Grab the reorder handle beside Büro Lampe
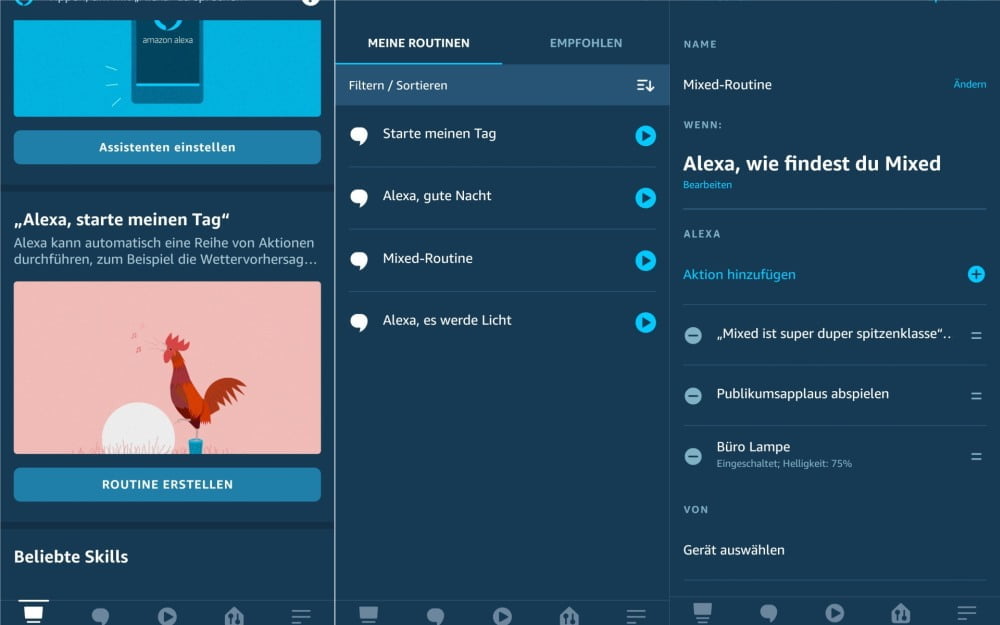Viewport: 1000px width, 625px height. click(976, 456)
